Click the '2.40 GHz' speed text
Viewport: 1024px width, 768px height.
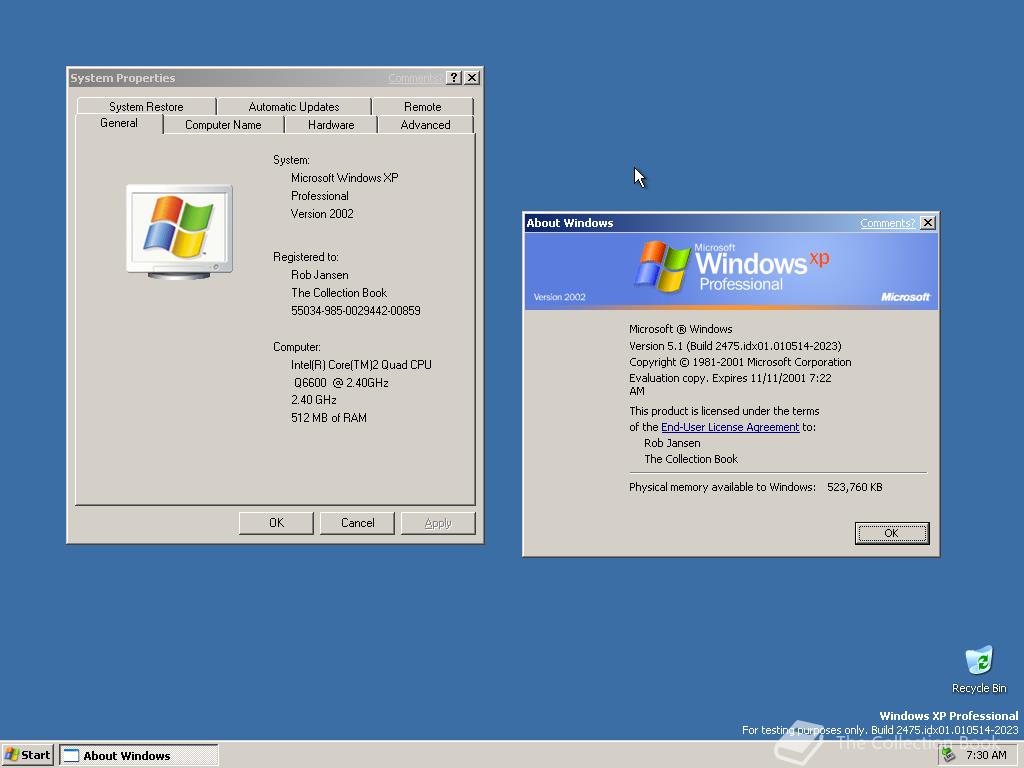(313, 400)
